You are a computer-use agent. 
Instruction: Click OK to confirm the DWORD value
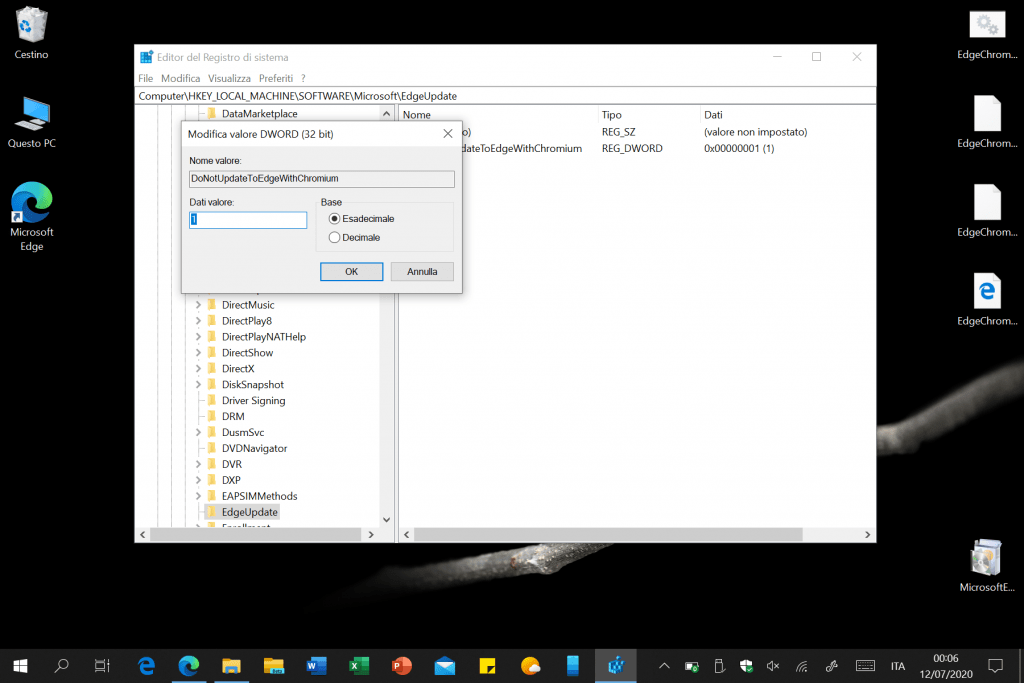[x=351, y=271]
